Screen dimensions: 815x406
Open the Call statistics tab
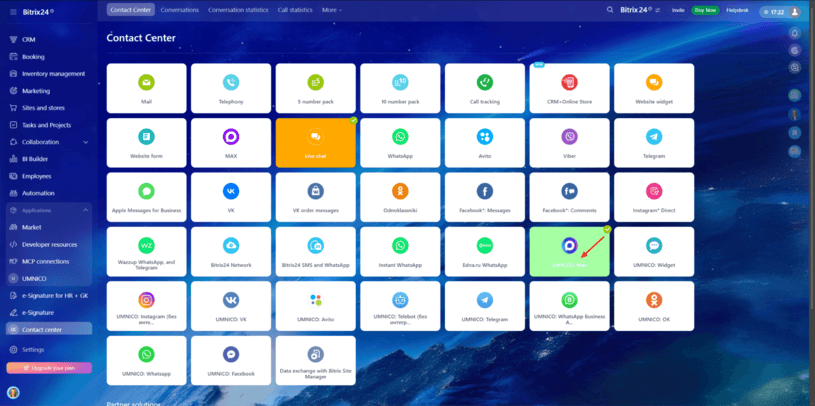click(295, 10)
